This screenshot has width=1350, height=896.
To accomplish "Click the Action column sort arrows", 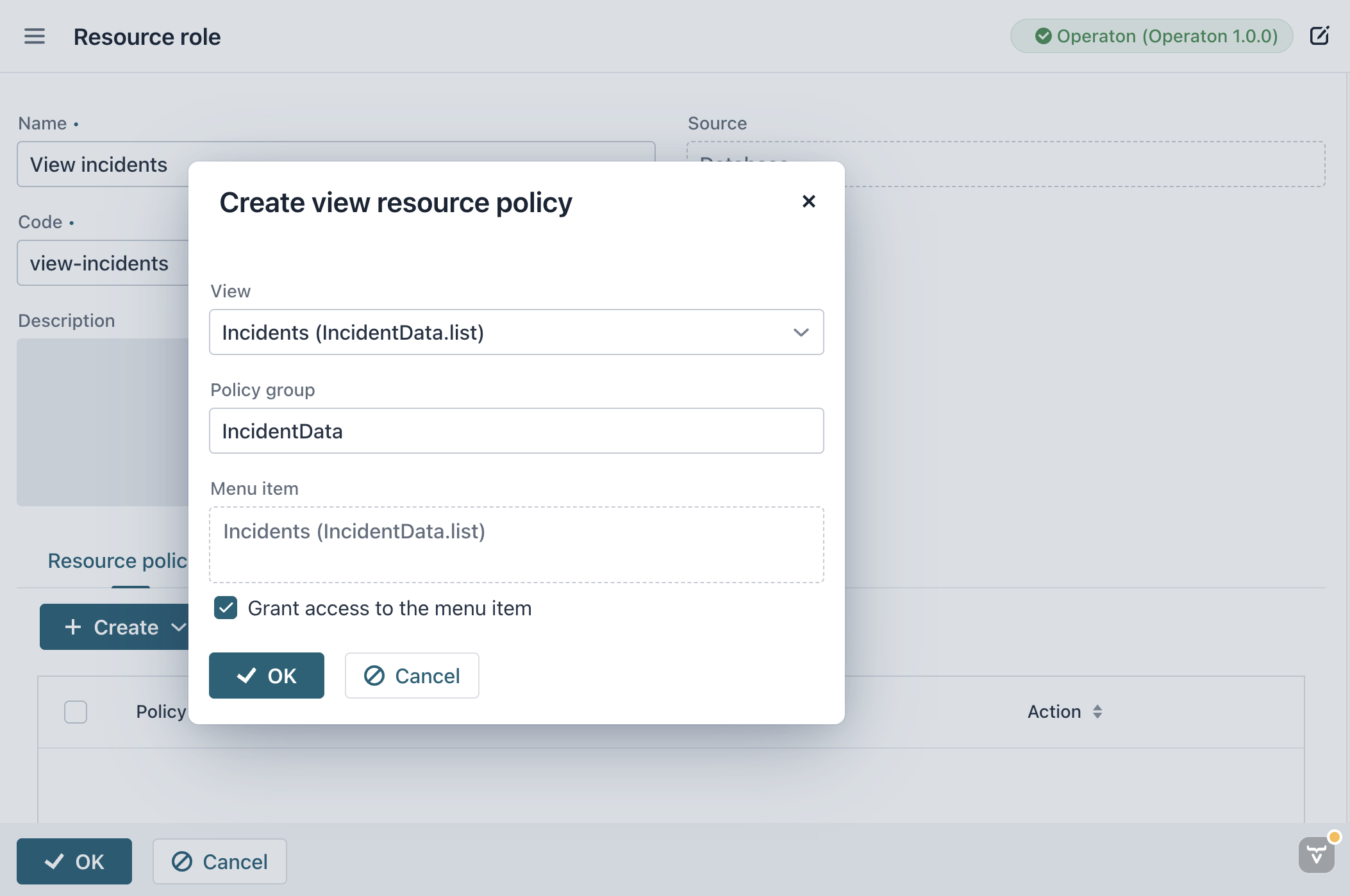I will pyautogui.click(x=1097, y=711).
